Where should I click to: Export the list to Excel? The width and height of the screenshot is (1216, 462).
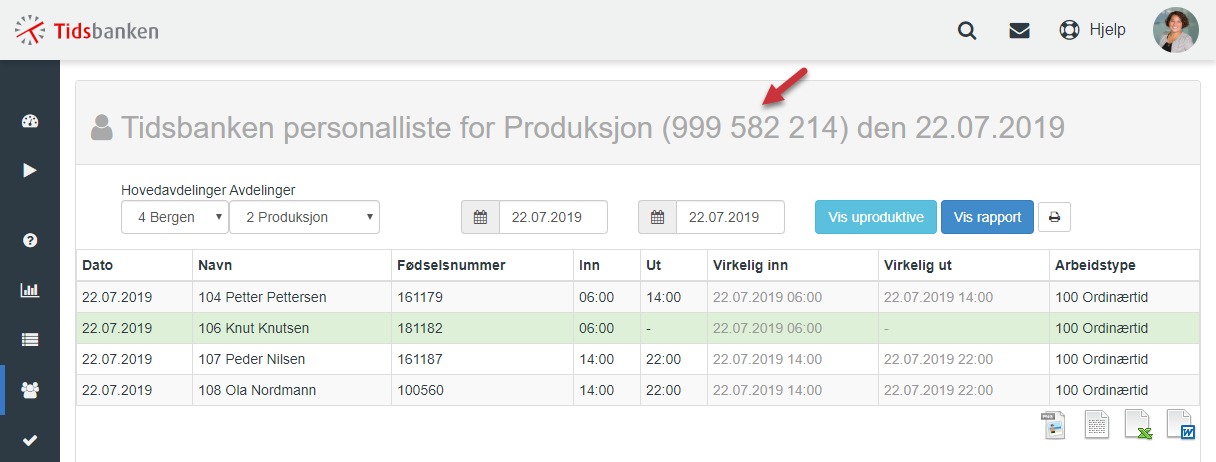[1139, 425]
